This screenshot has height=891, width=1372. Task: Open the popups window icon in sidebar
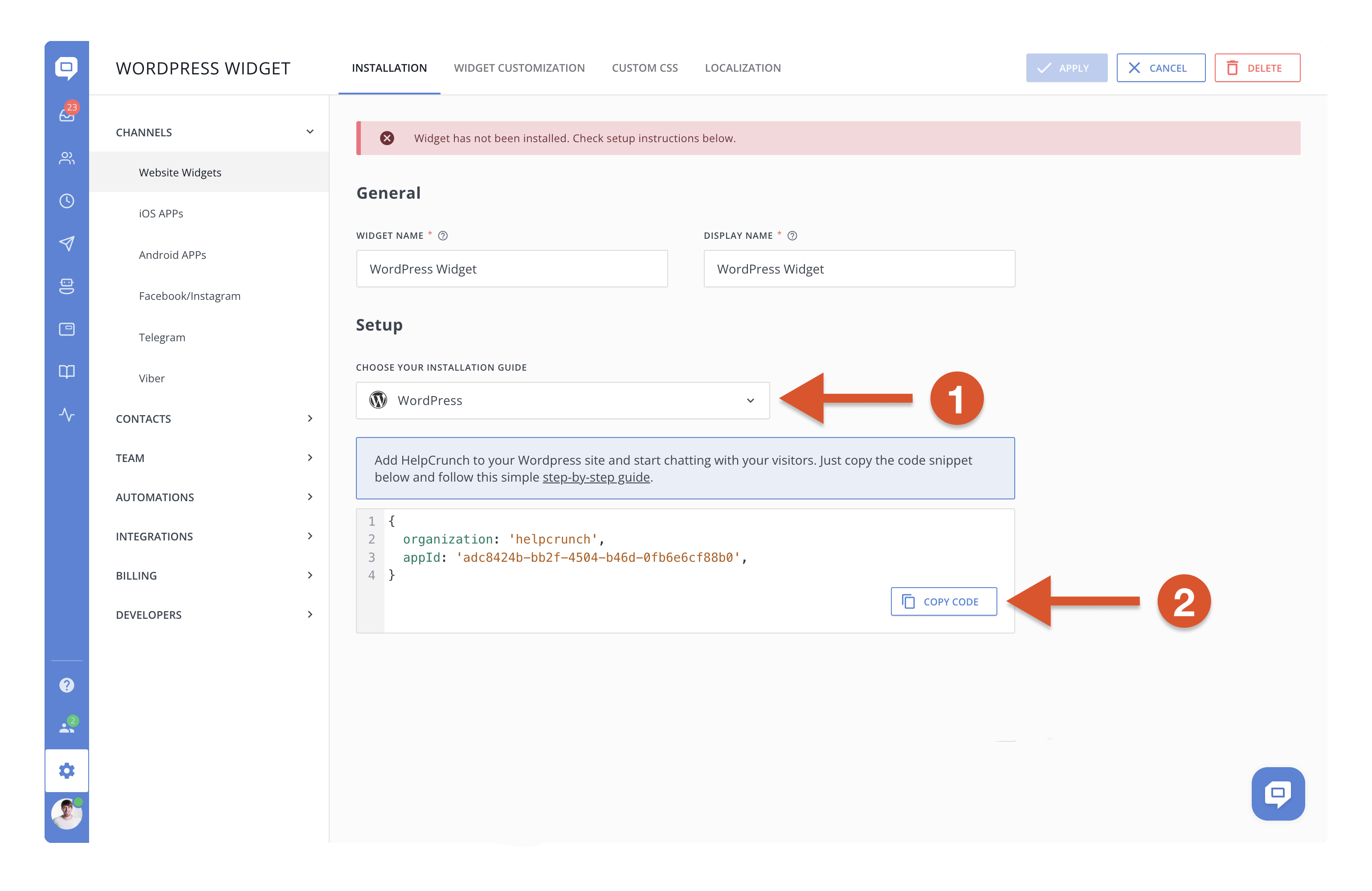(67, 329)
